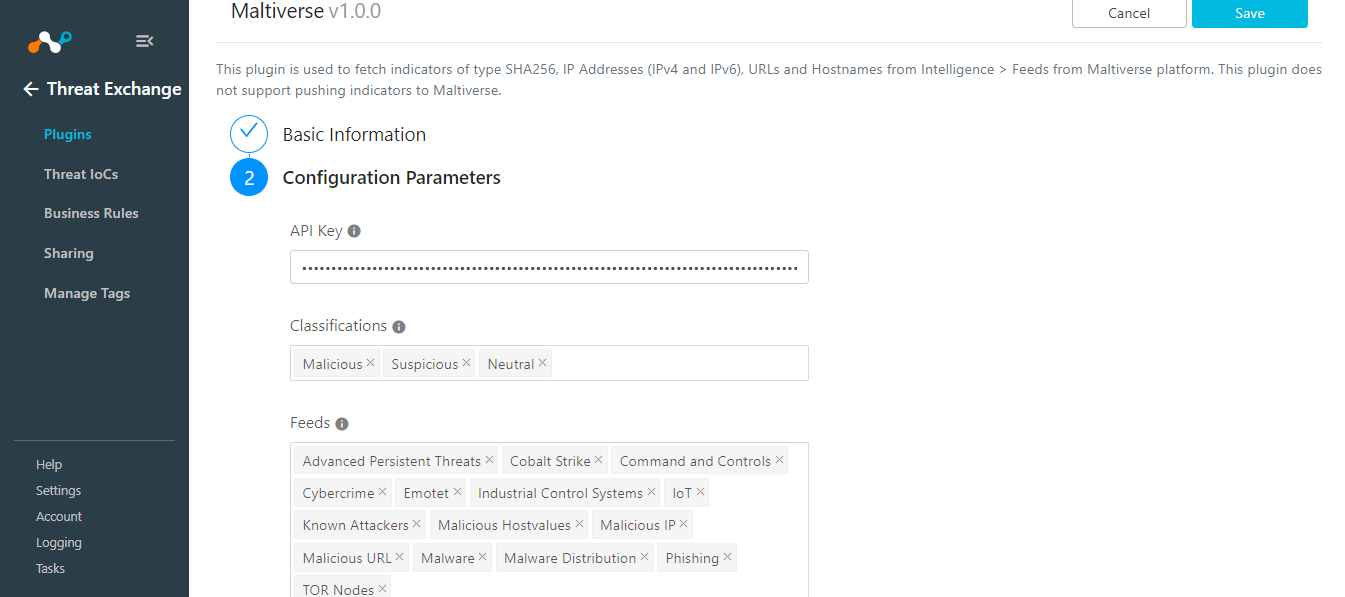Collapse sidebar with the menu fold icon
The image size is (1345, 597).
click(x=144, y=41)
